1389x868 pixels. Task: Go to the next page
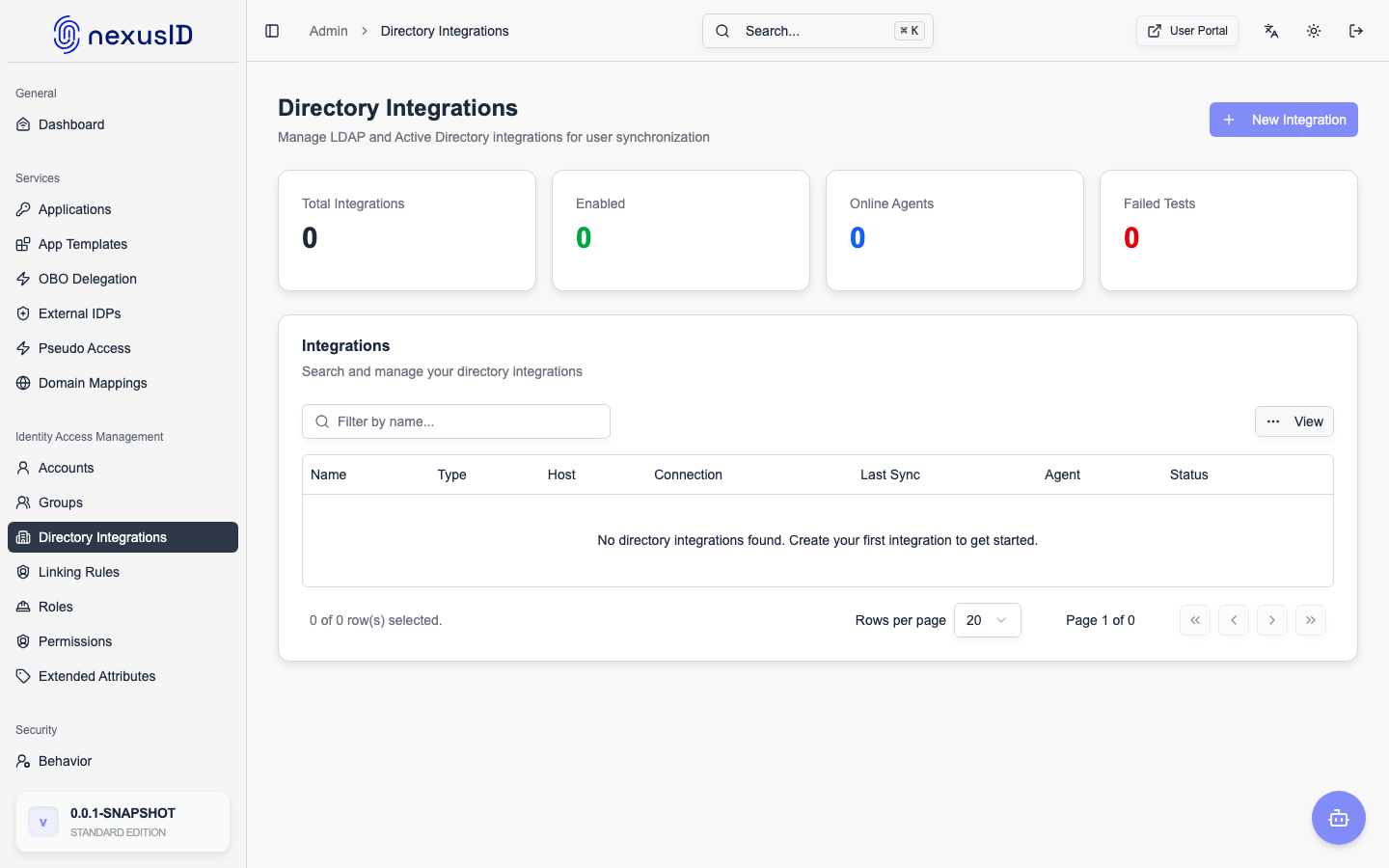point(1272,620)
